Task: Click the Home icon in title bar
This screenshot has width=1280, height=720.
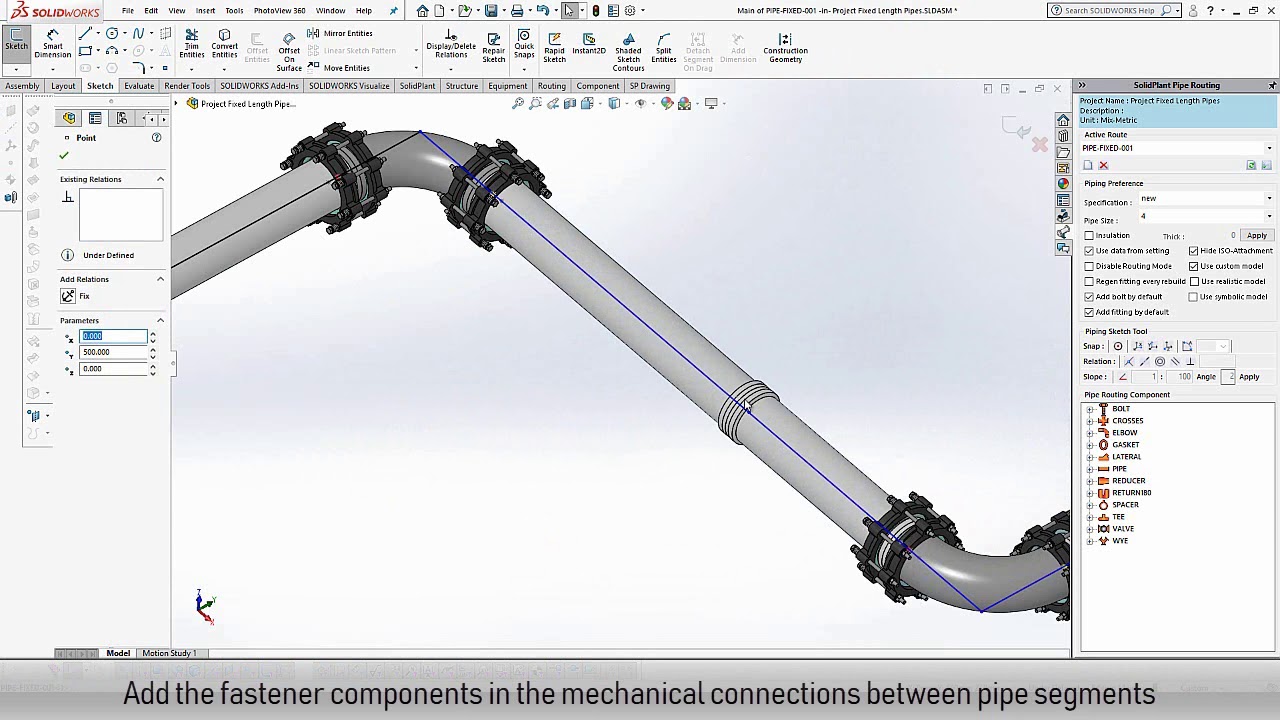Action: 422,11
